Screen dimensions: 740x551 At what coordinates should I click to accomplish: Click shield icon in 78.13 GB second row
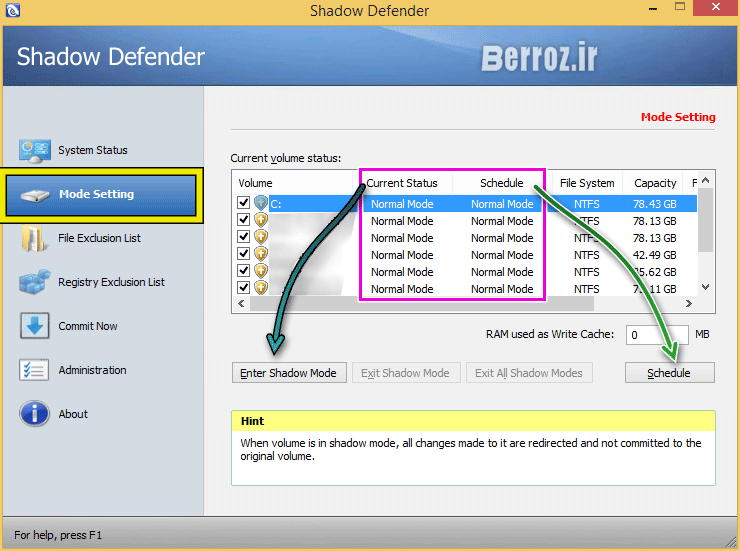[261, 220]
